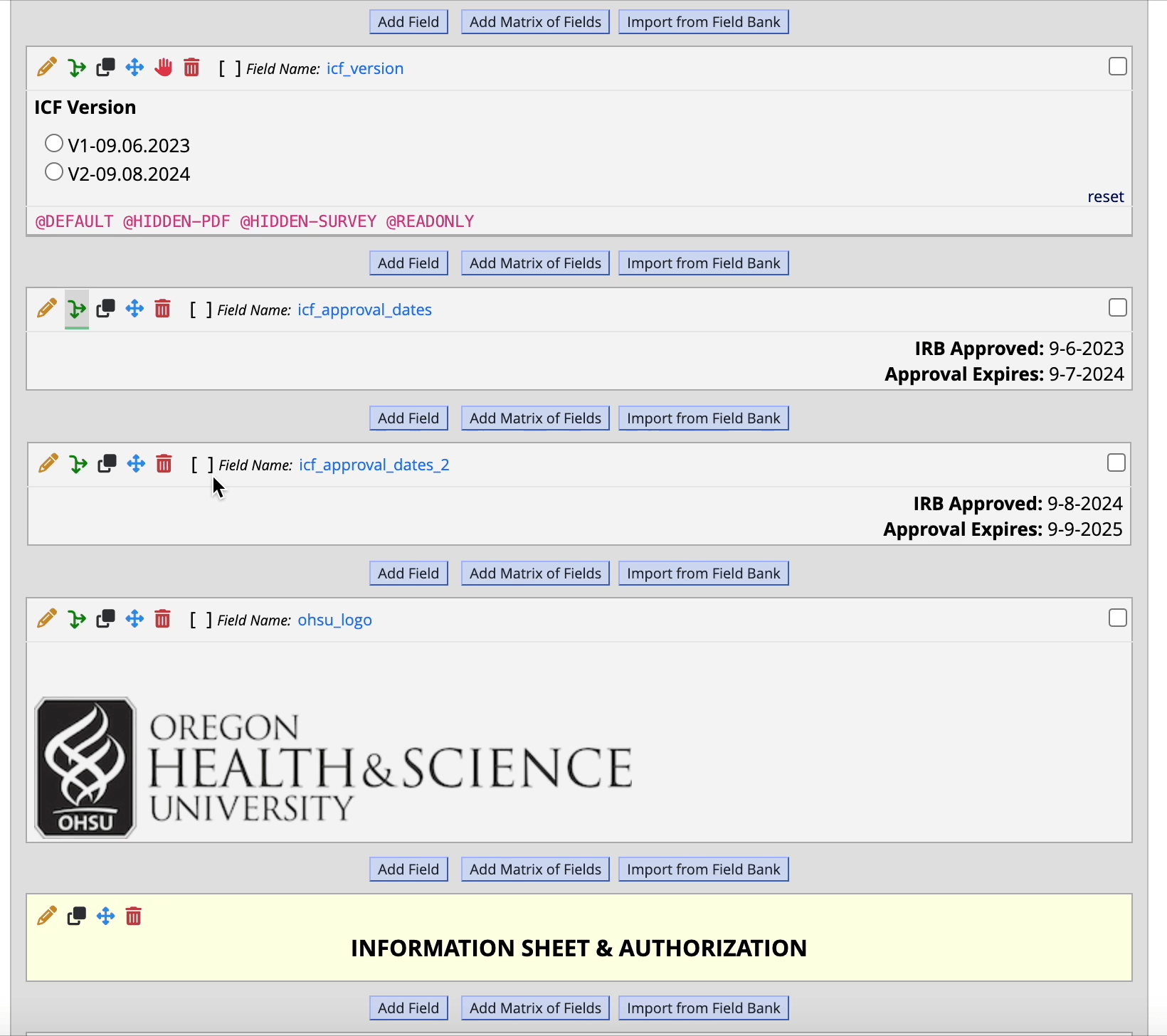
Task: Select the V2-09.08.2024 radio option
Action: [54, 172]
